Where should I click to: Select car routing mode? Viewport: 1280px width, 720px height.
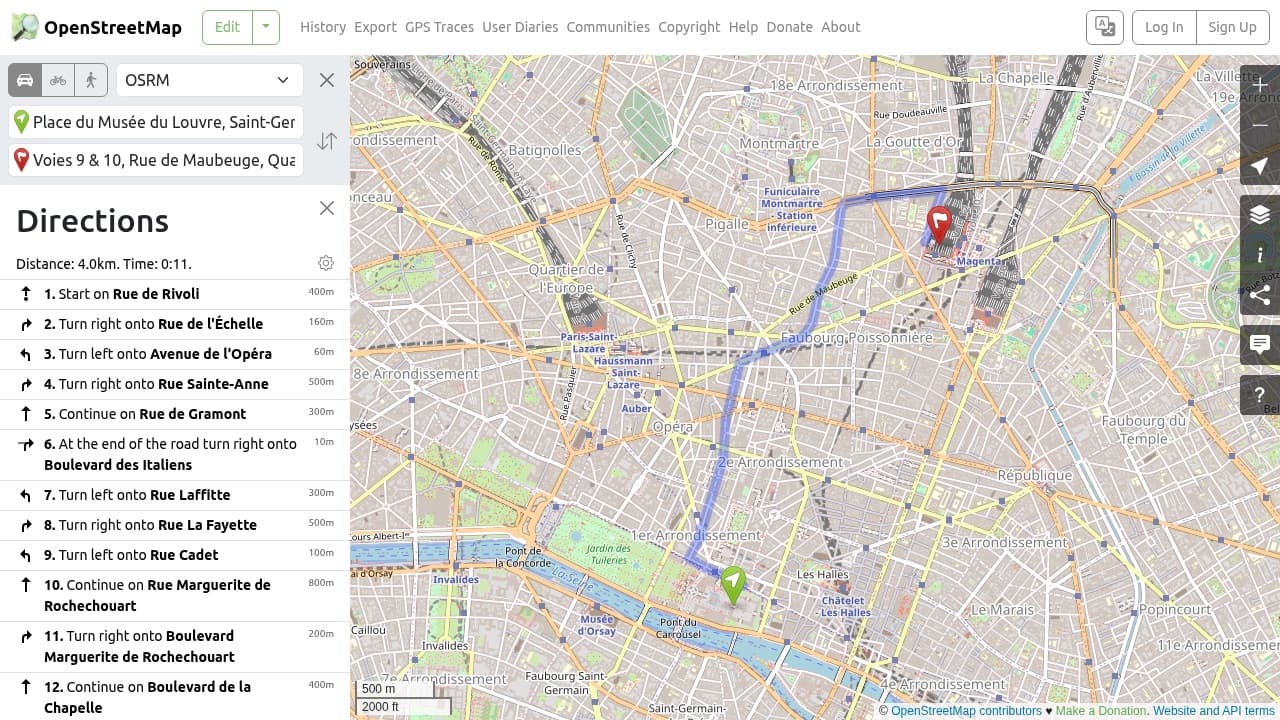tap(25, 80)
